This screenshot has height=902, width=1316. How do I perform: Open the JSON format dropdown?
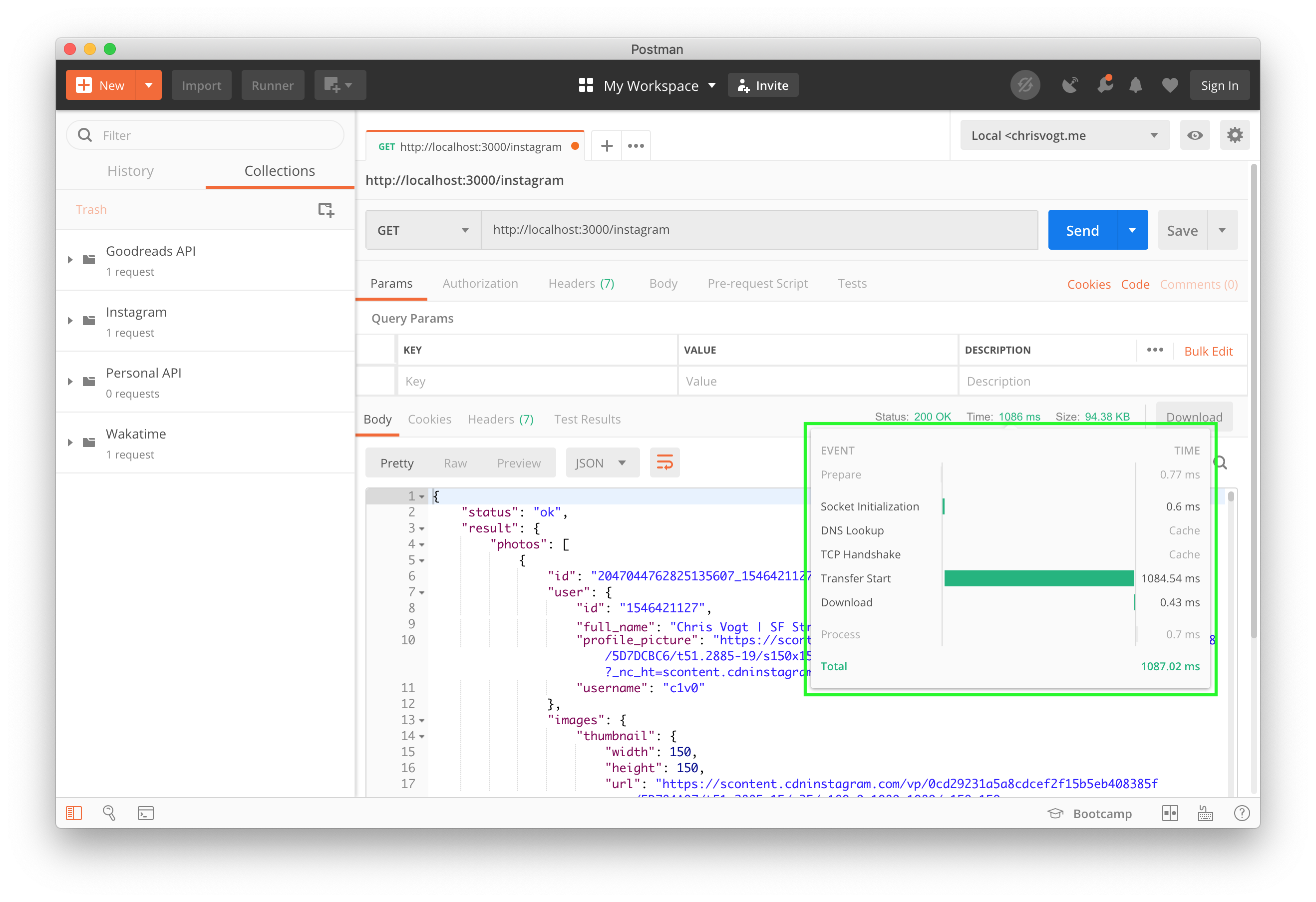[x=602, y=463]
